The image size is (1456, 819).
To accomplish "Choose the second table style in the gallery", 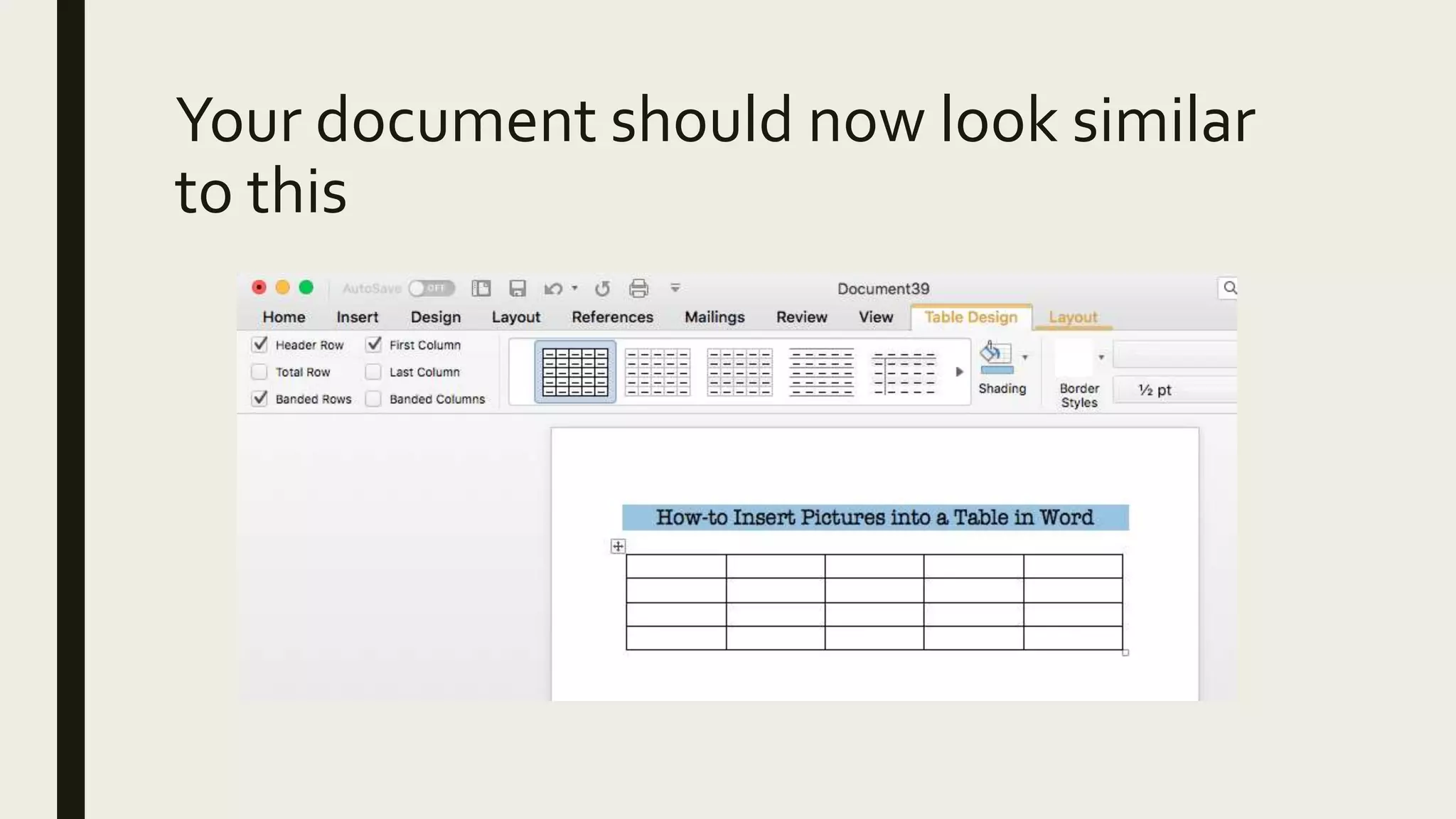I will click(658, 372).
